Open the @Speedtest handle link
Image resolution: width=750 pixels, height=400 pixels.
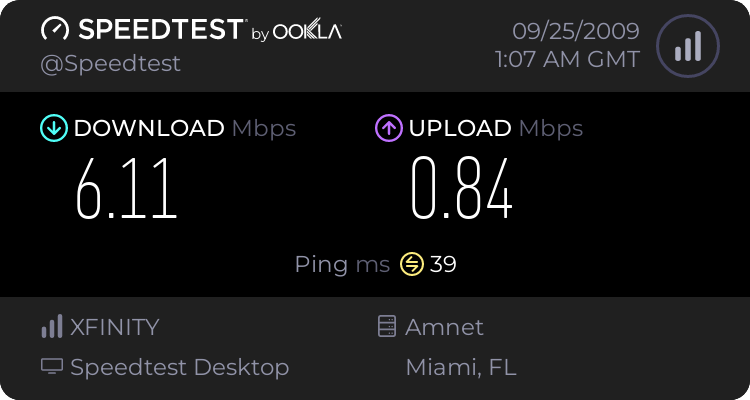[110, 64]
